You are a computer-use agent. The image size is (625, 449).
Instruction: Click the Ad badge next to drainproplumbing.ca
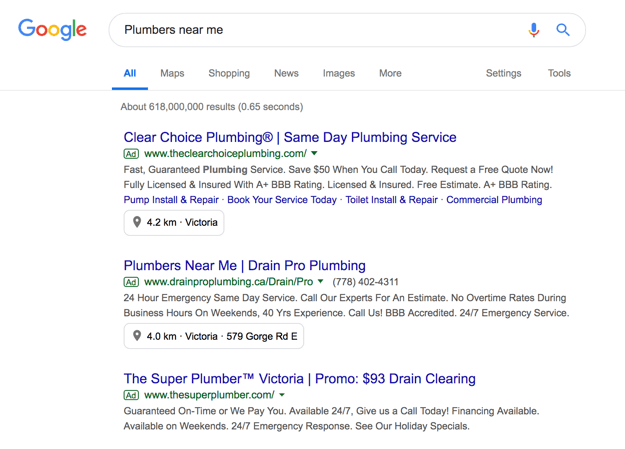[131, 282]
